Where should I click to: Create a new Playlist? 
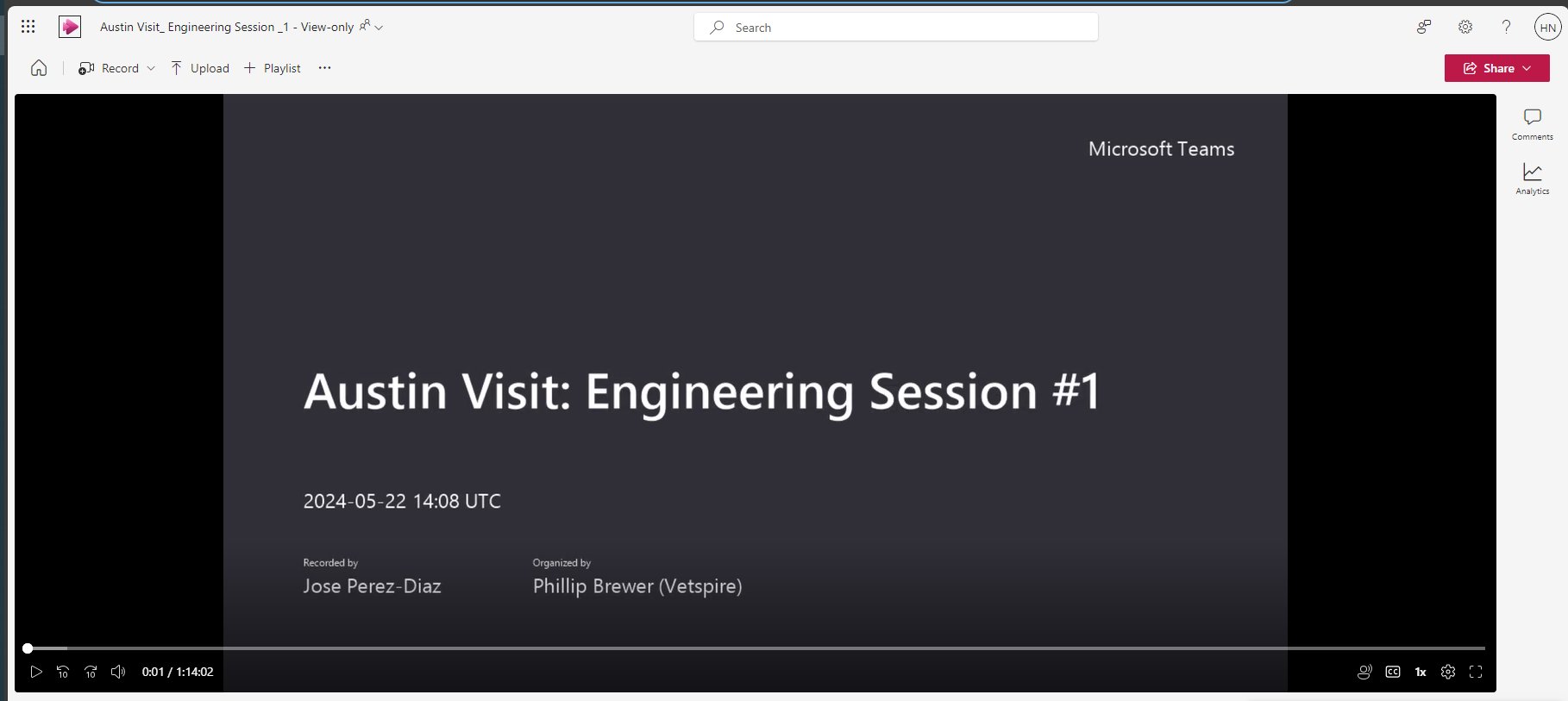click(273, 68)
